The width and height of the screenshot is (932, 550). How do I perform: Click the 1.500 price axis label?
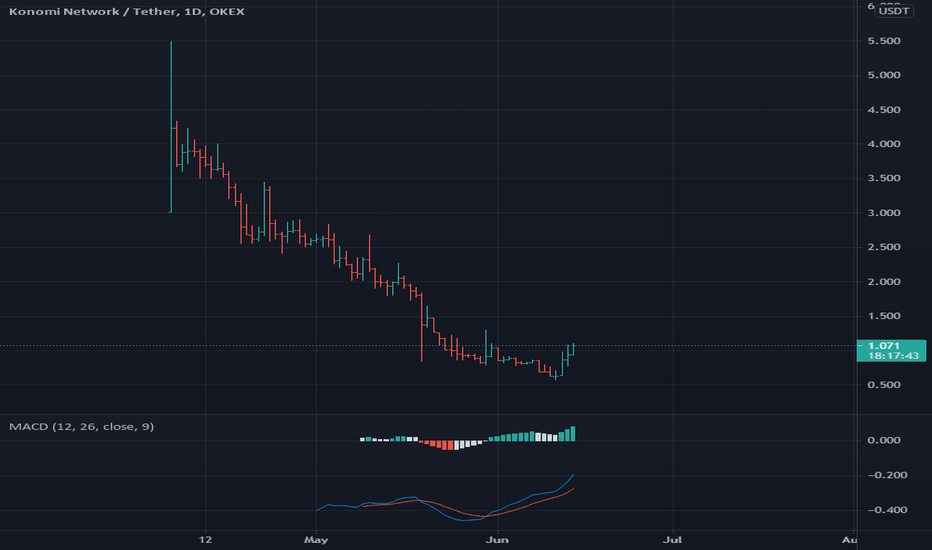click(x=884, y=316)
